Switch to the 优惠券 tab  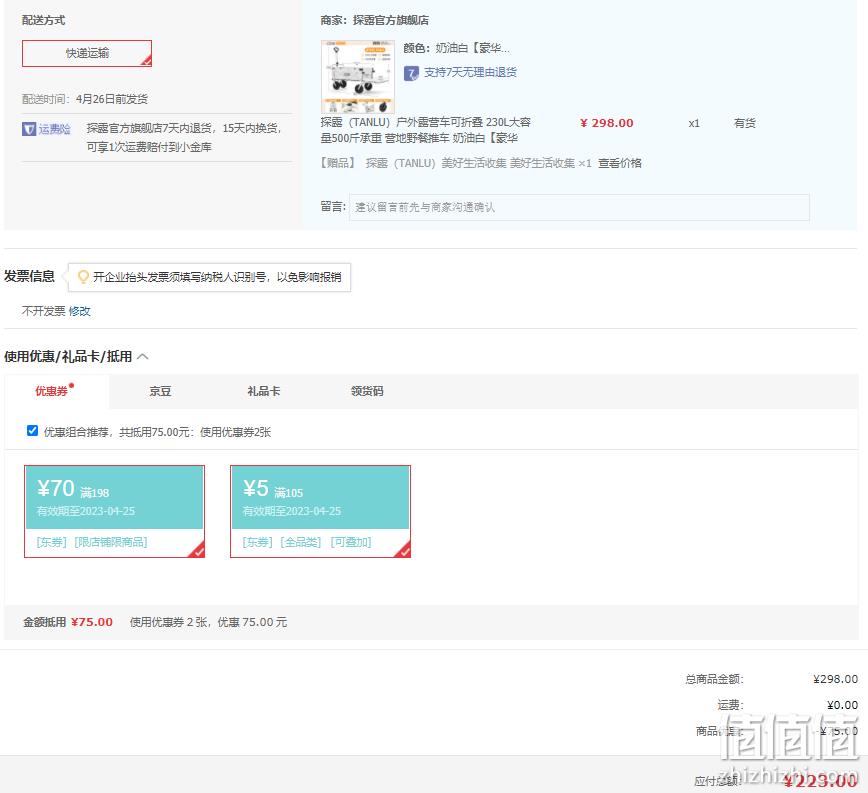[x=51, y=391]
